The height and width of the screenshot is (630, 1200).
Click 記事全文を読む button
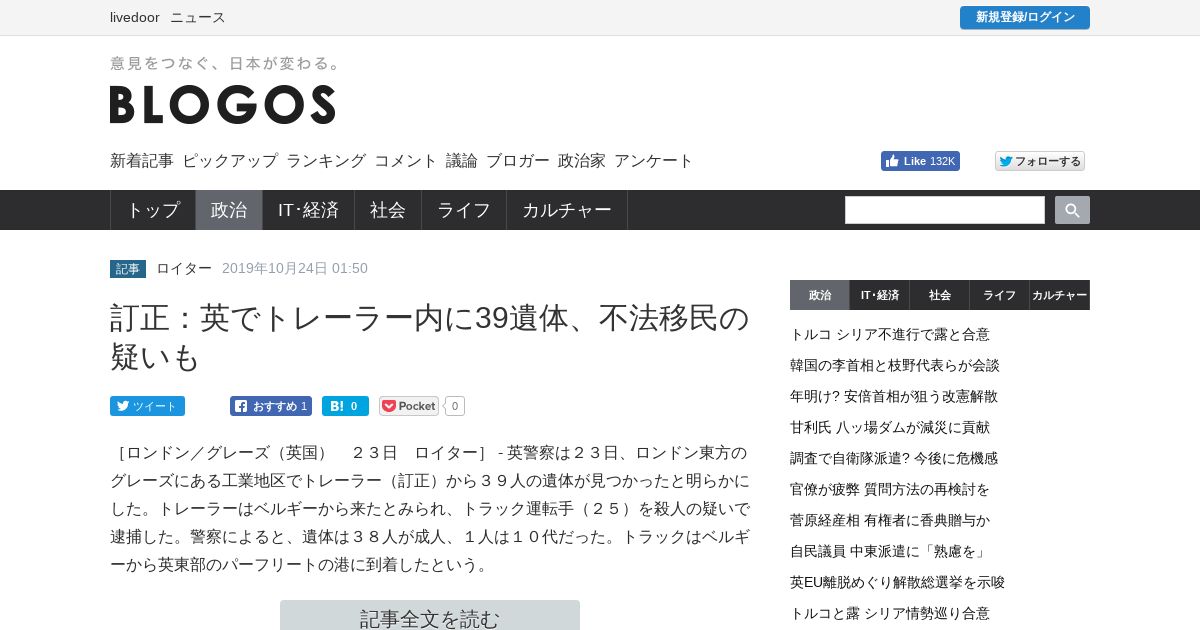point(430,616)
